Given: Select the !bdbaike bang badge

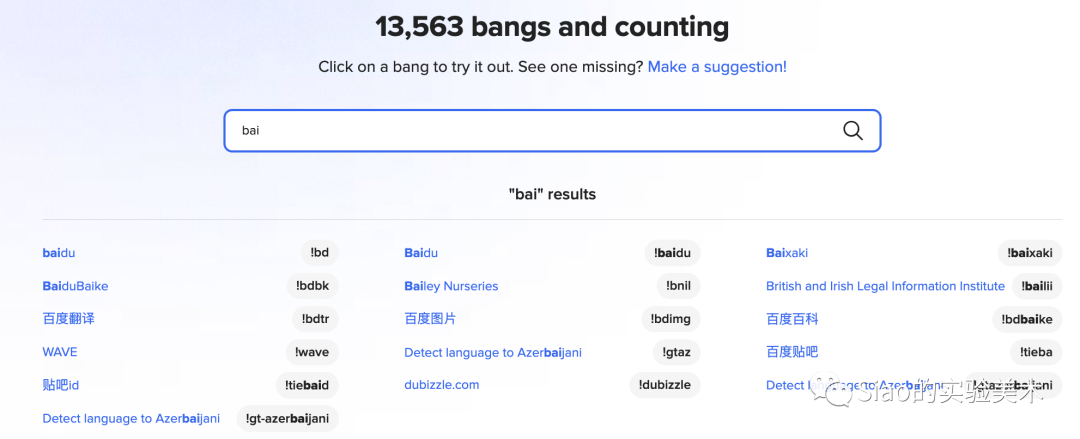Looking at the screenshot, I should pyautogui.click(x=1027, y=319).
